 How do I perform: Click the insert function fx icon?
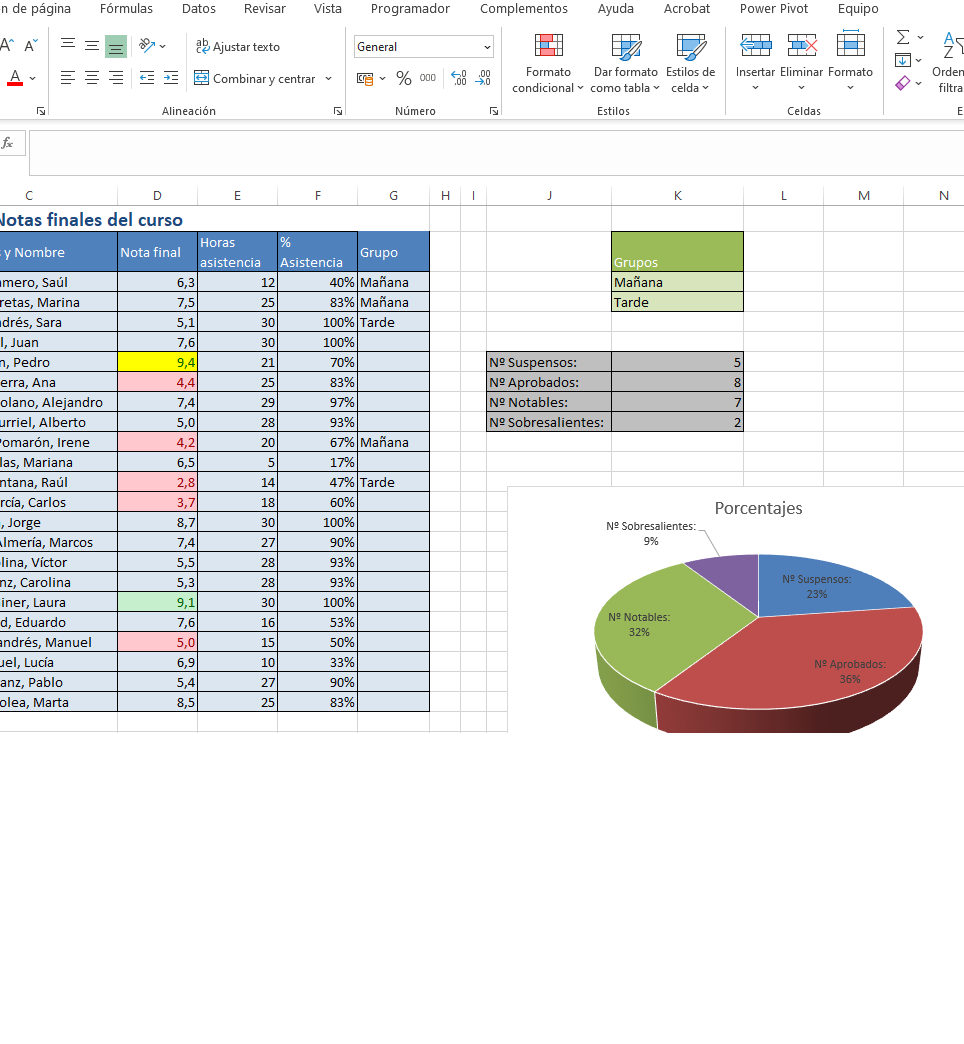pos(8,144)
